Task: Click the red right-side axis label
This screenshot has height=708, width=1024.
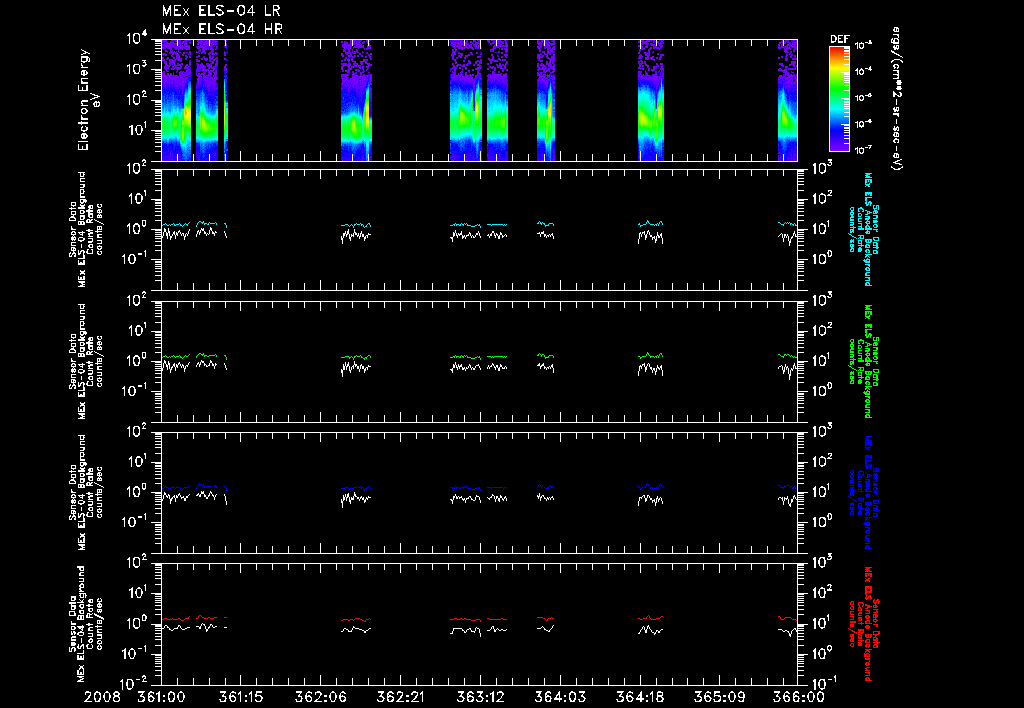Action: (x=863, y=624)
